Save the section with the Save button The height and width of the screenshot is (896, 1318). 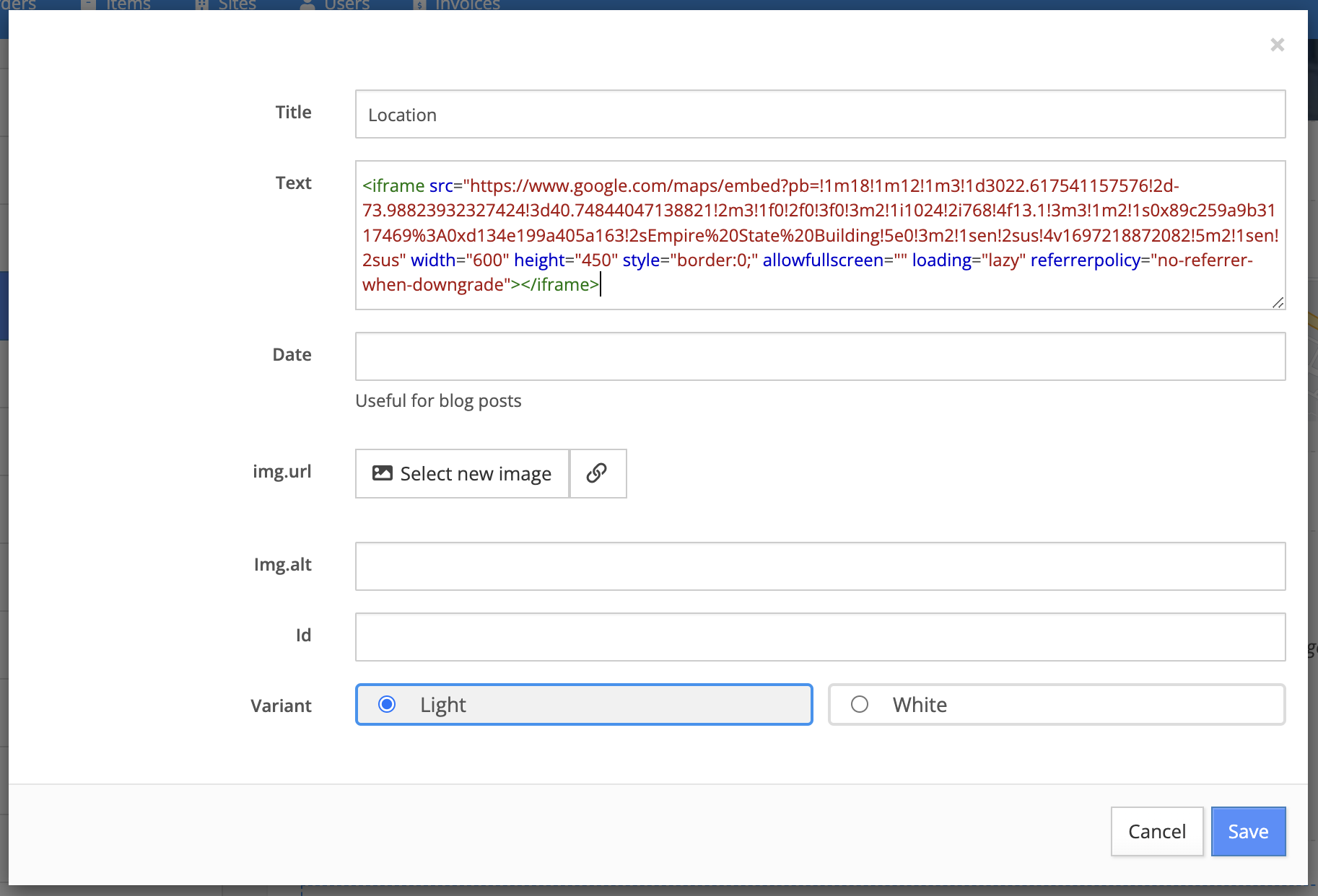coord(1248,831)
